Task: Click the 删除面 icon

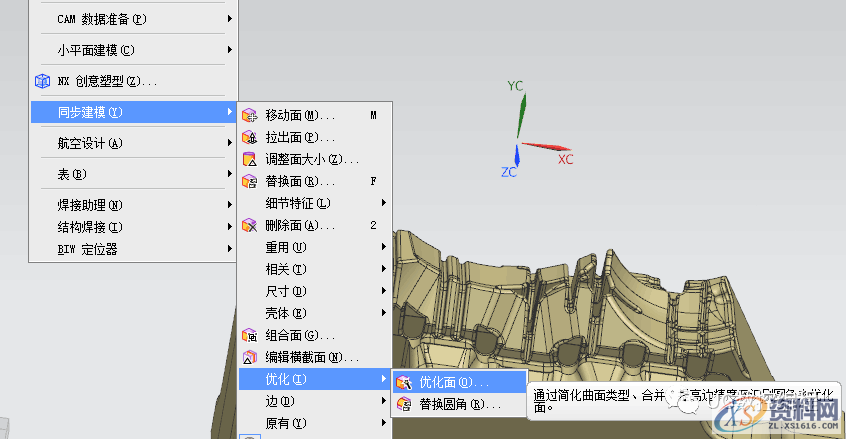Action: coord(249,225)
